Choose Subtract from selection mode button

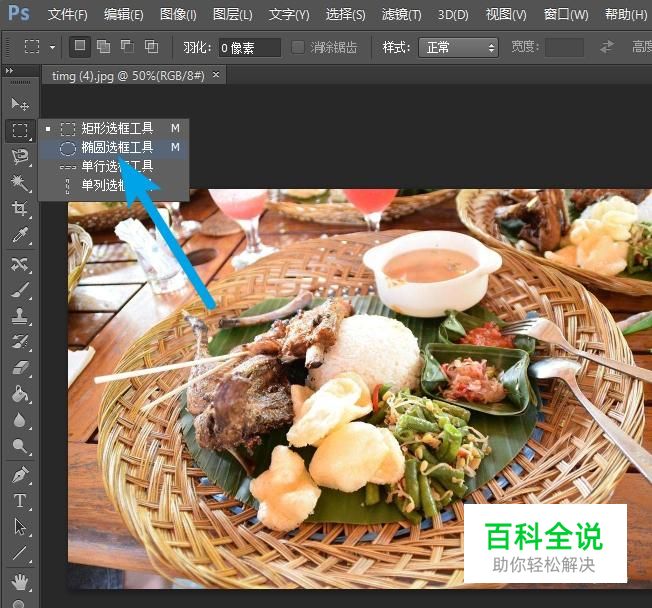[127, 46]
